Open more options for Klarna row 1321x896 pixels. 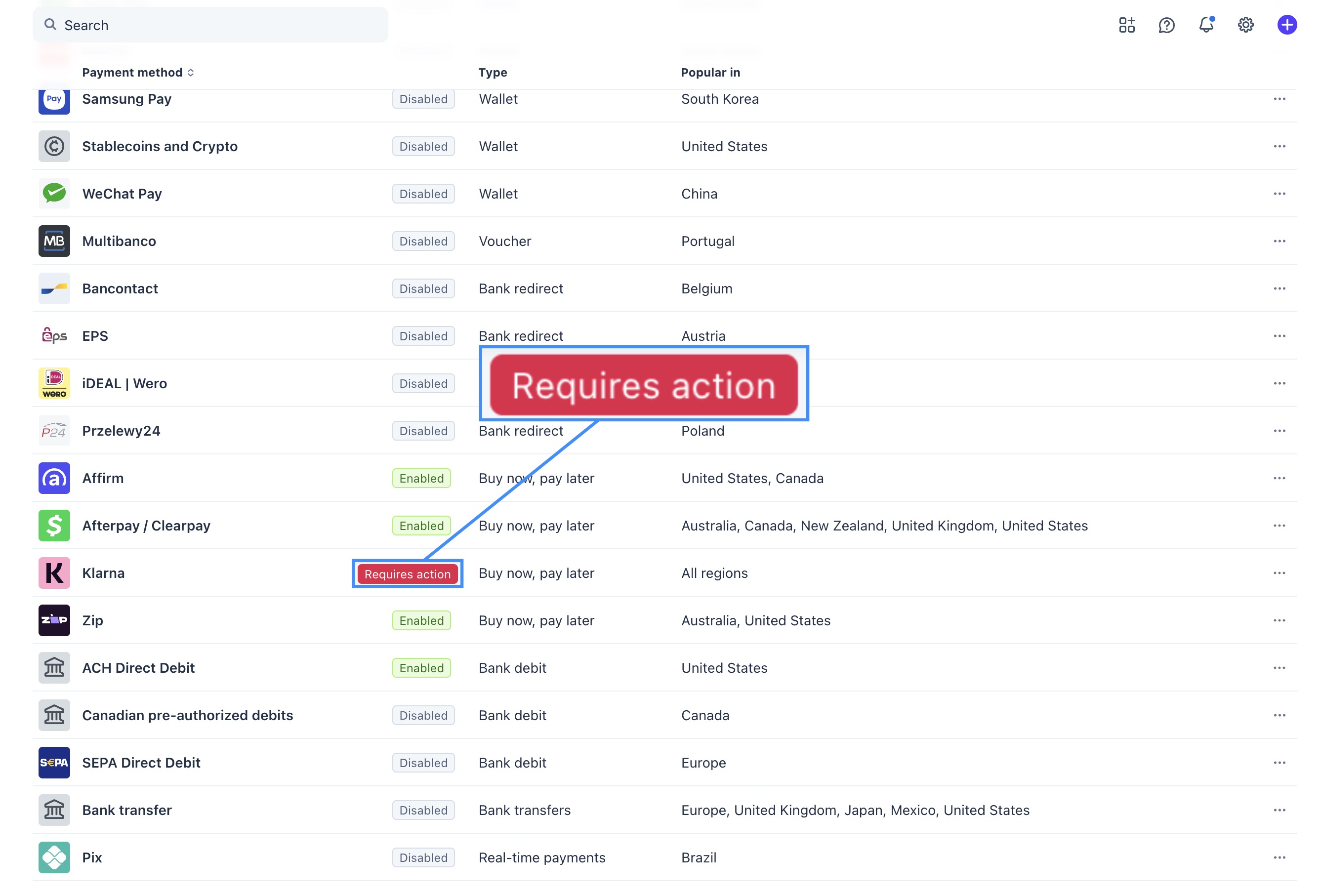point(1279,572)
